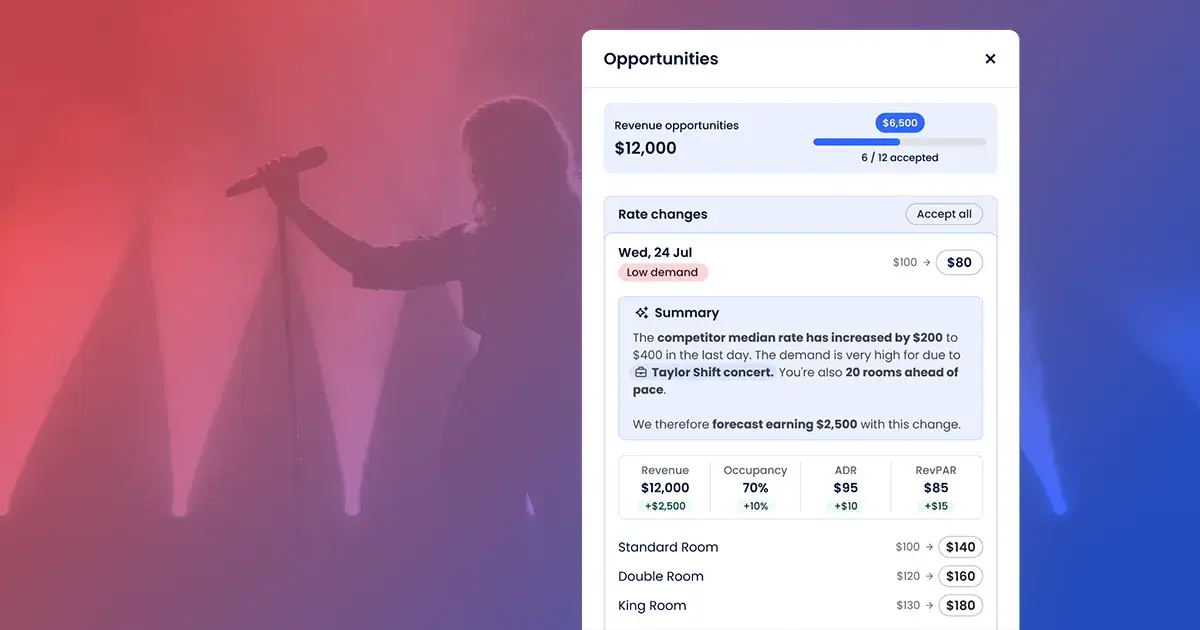
Task: Select the Revenue metric card
Action: [665, 488]
